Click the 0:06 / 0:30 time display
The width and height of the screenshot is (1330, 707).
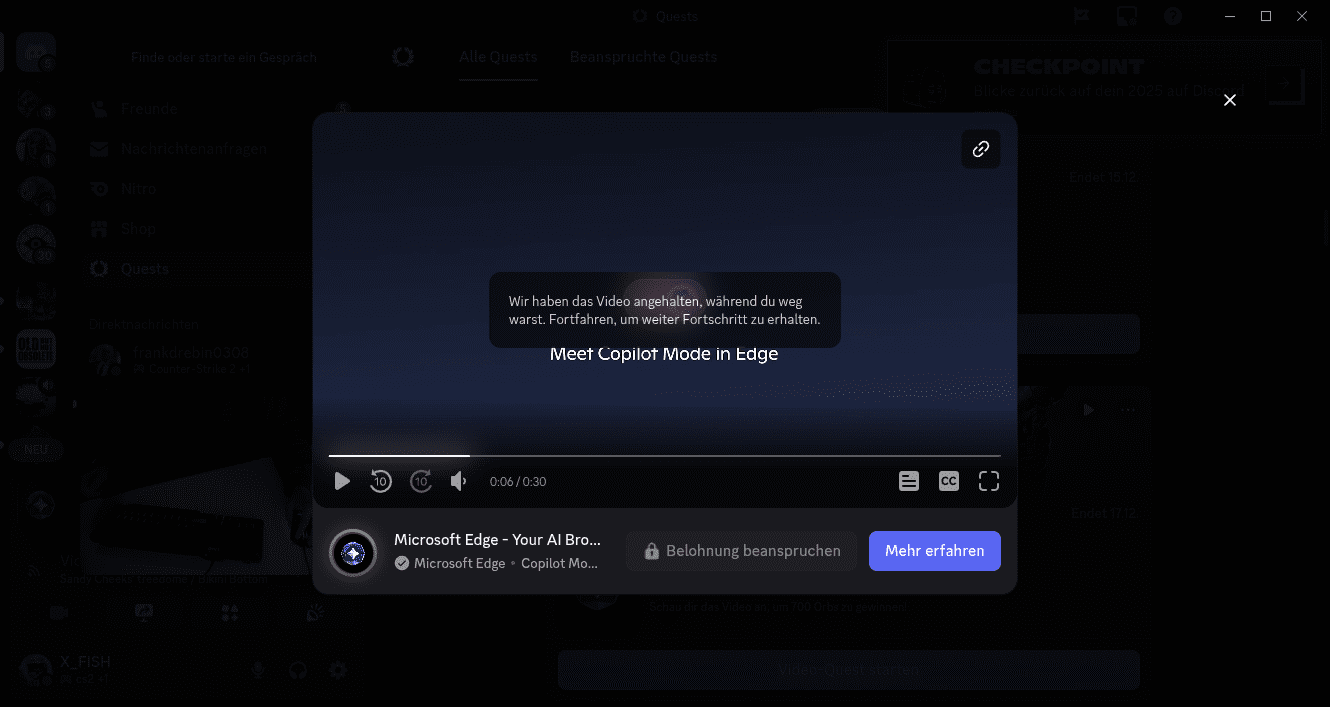point(518,481)
